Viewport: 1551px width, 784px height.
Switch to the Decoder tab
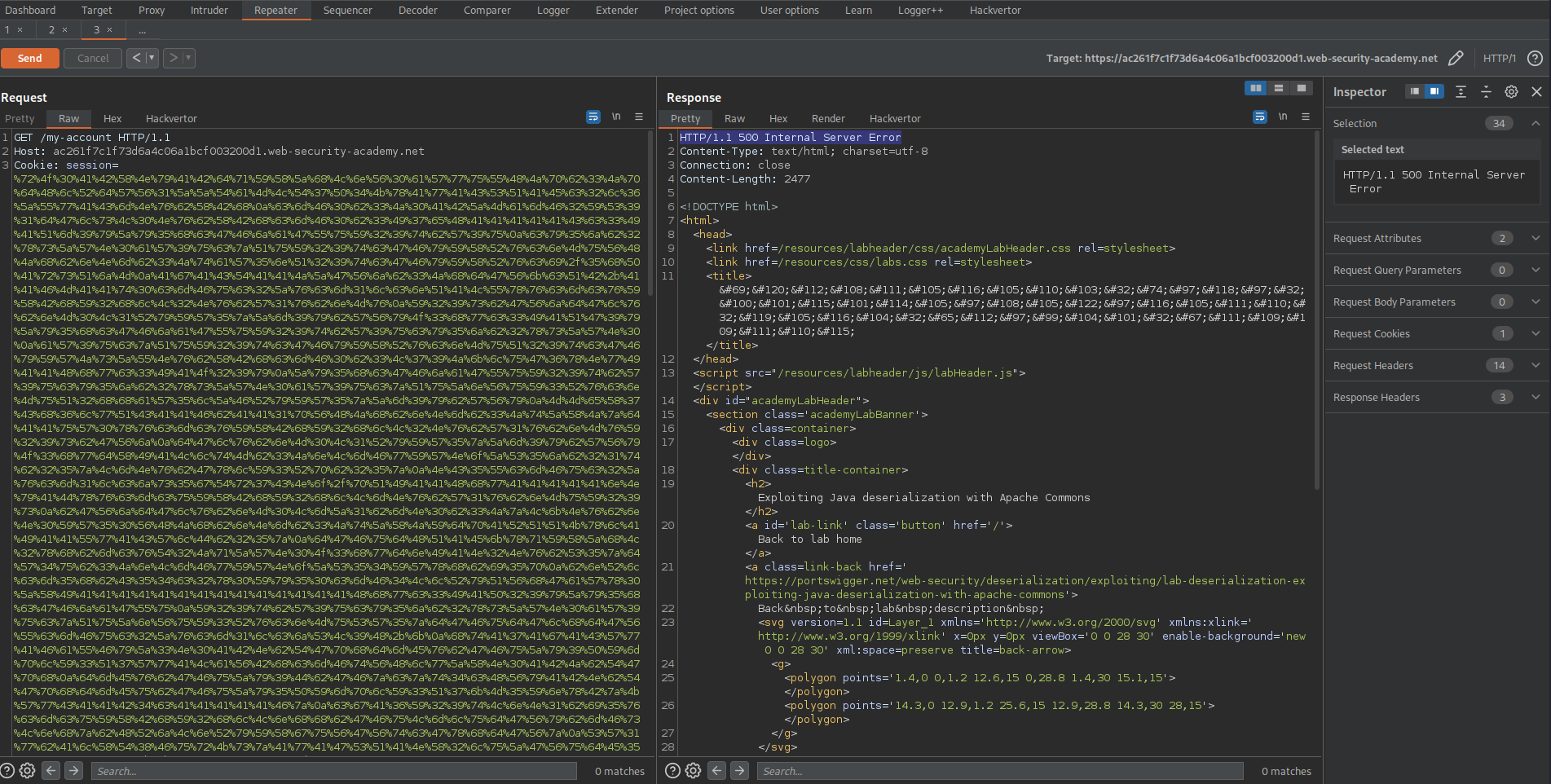click(418, 10)
